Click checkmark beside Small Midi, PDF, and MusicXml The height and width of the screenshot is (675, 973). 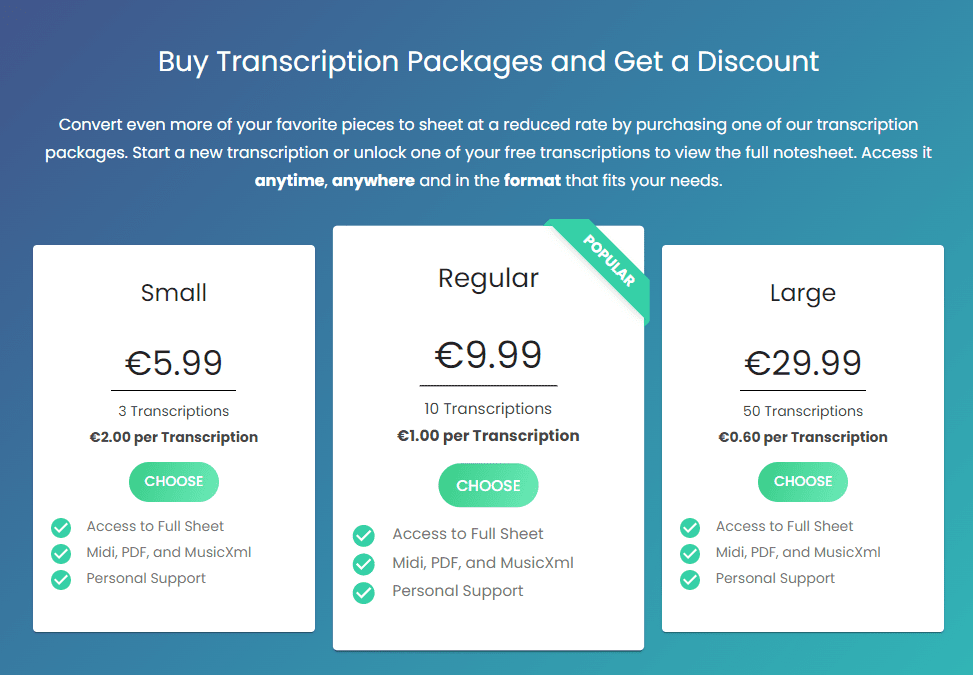click(61, 553)
